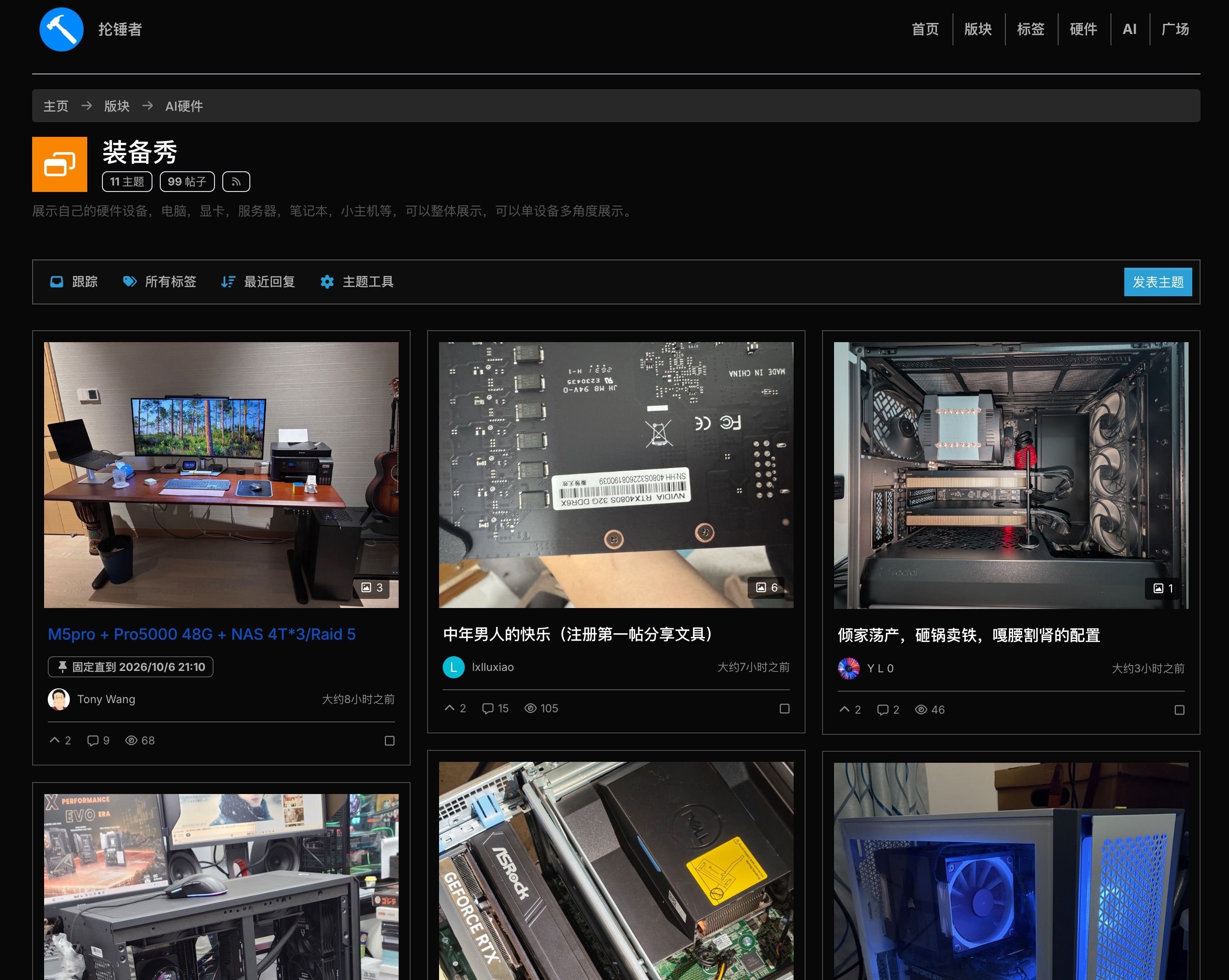Click the blue hammer site logo
This screenshot has width=1229, height=980.
(61, 29)
